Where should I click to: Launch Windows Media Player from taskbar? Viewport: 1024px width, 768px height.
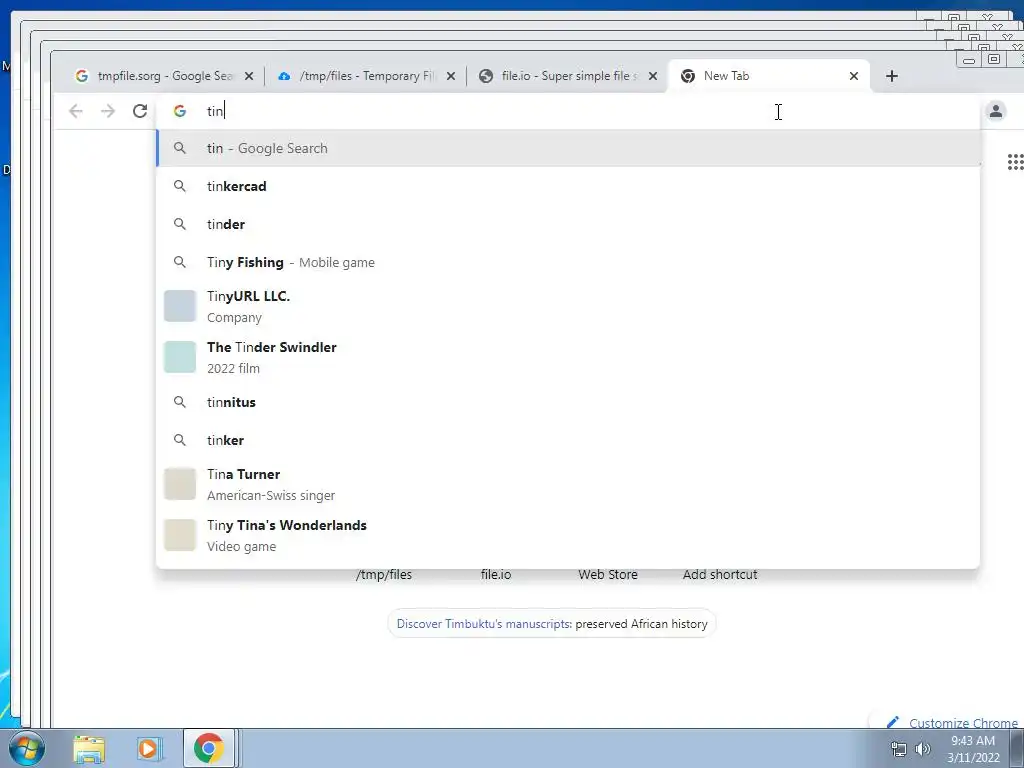[148, 749]
